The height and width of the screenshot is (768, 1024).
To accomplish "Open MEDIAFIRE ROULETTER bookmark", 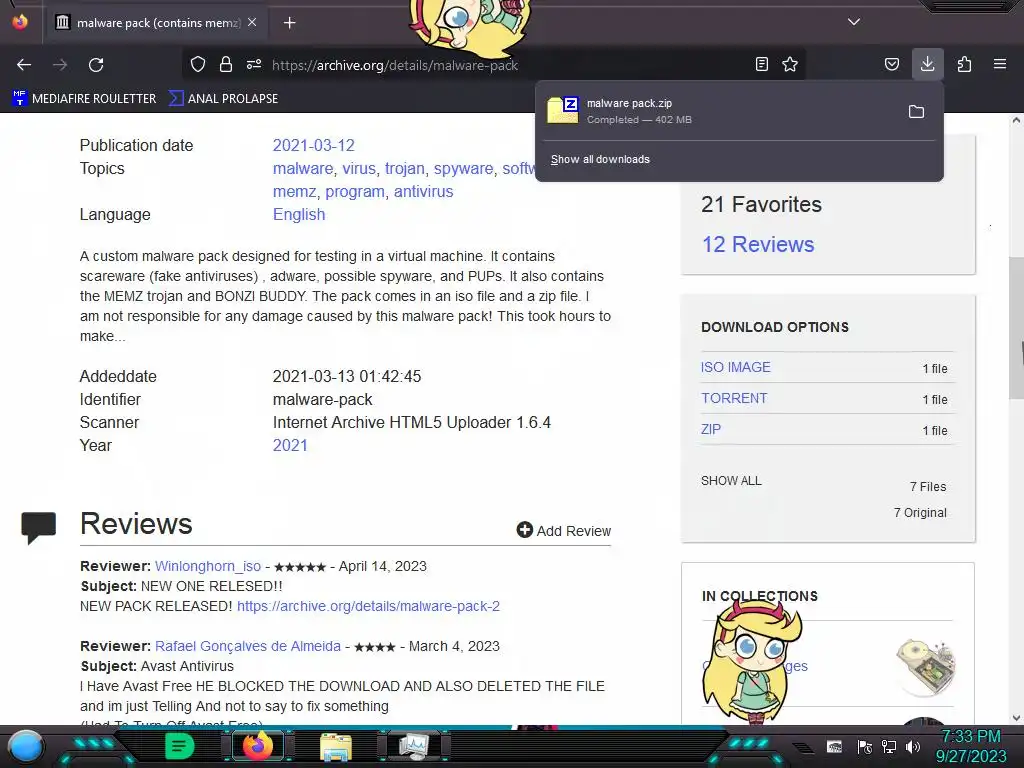I will click(x=84, y=99).
